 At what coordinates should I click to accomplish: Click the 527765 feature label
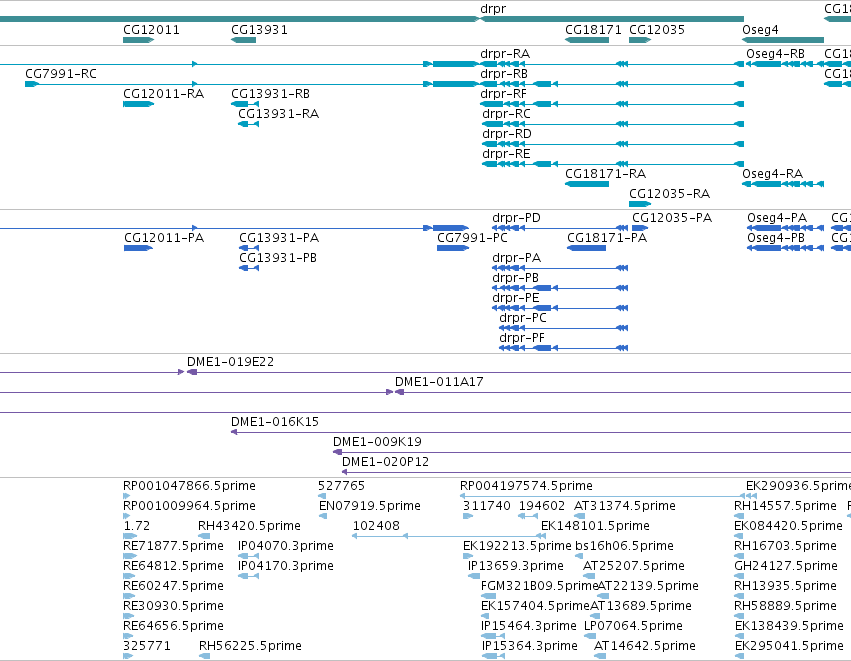341,486
